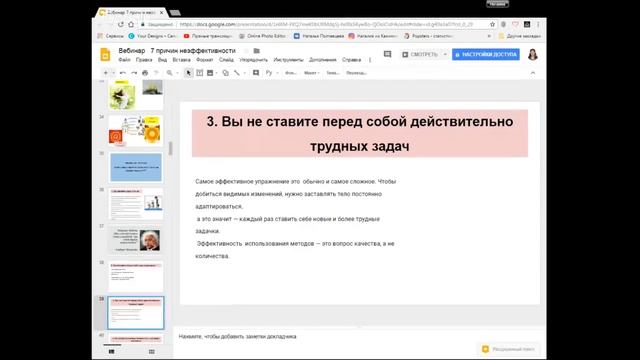Screen dimensions: 640x360
Task: Expand the input tools dropdown arrow
Action: coord(277,73)
